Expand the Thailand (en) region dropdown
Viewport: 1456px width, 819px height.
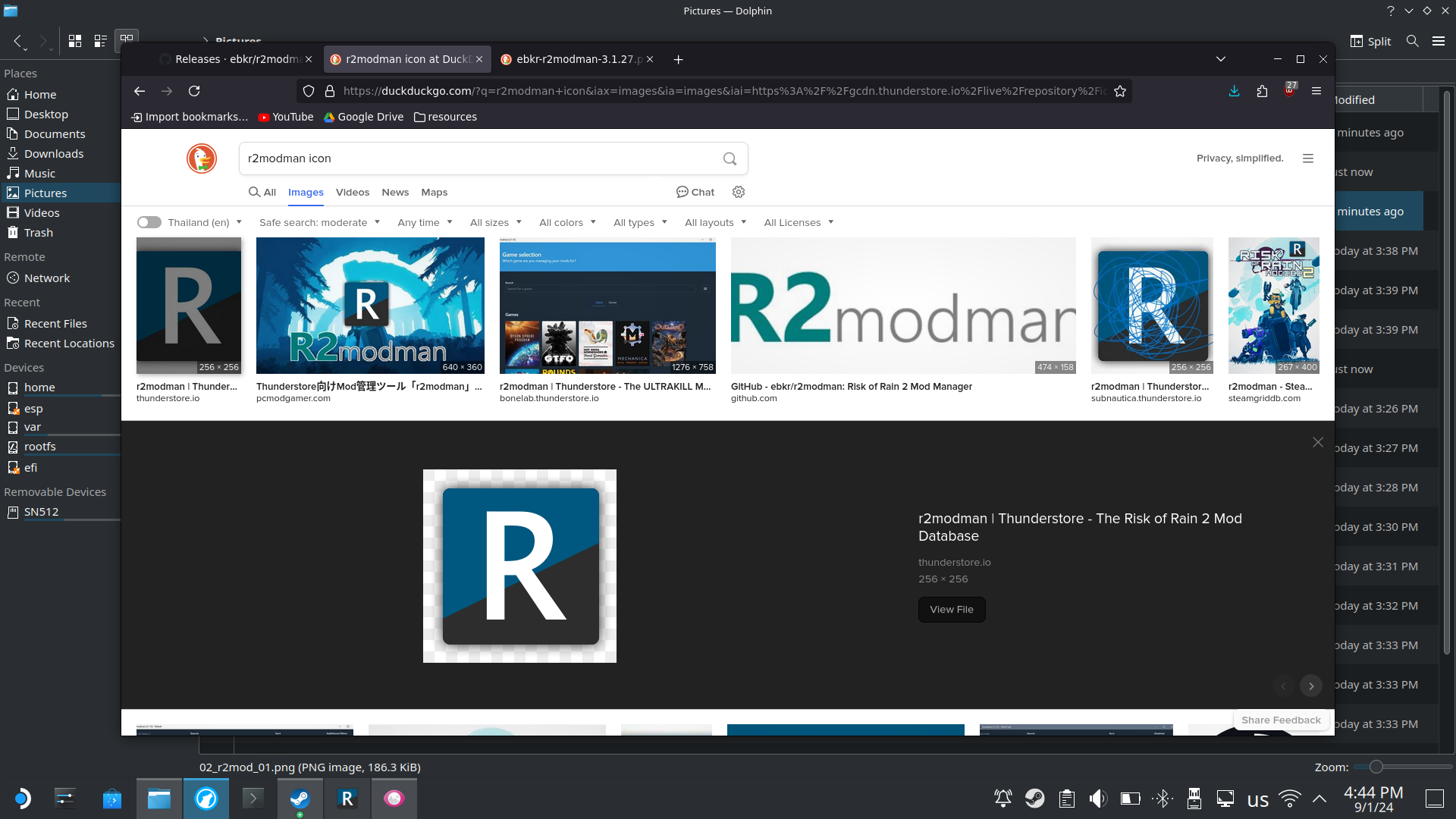coord(205,222)
